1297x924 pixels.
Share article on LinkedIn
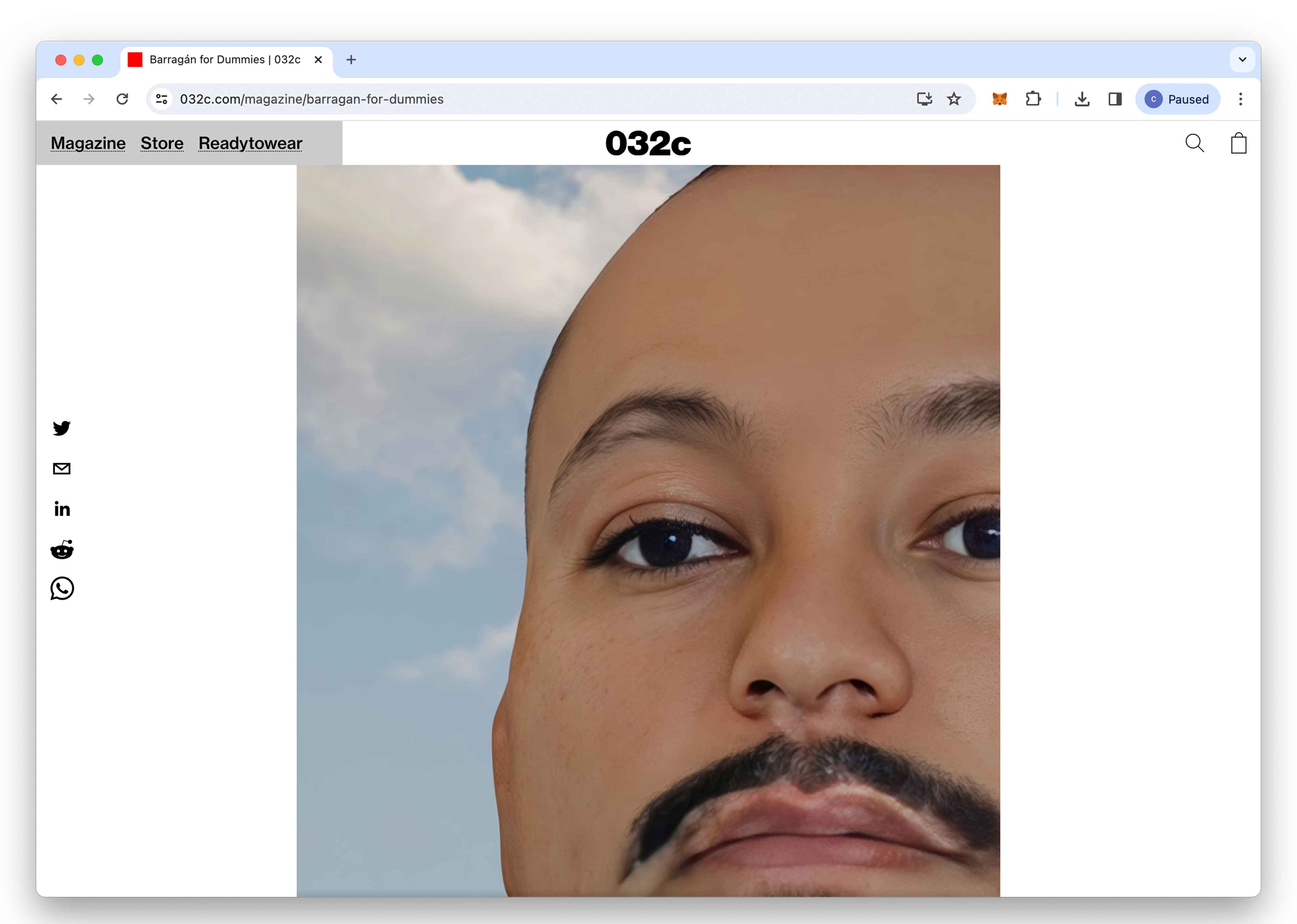coord(62,509)
